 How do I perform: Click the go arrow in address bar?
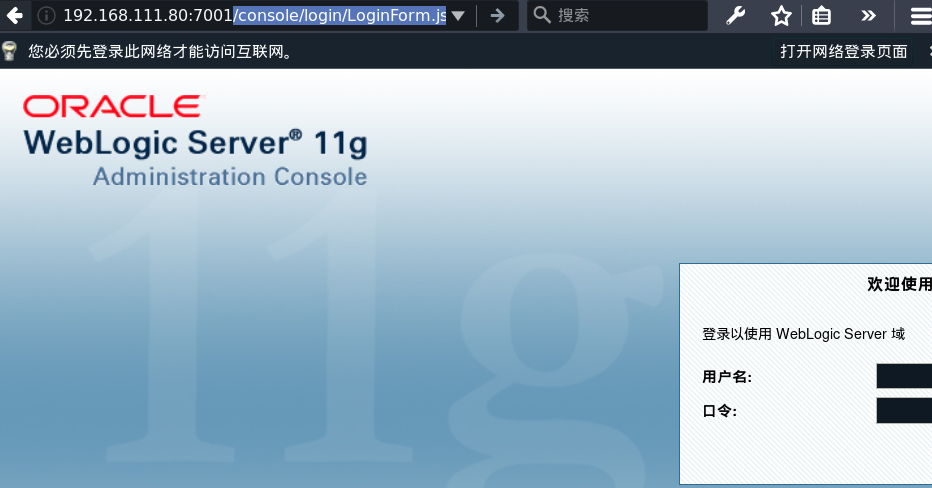click(497, 15)
